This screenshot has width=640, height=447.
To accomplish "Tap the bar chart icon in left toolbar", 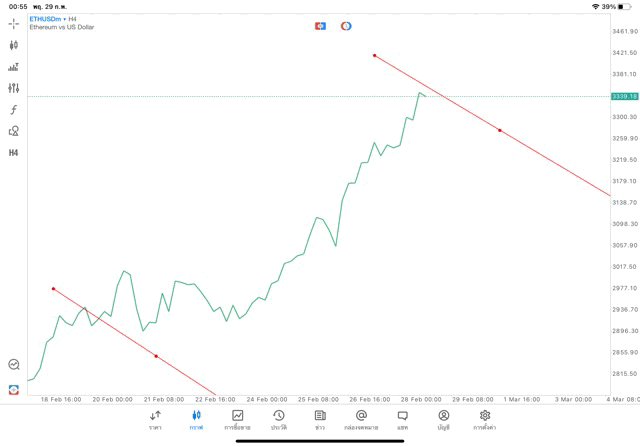I will pyautogui.click(x=14, y=67).
